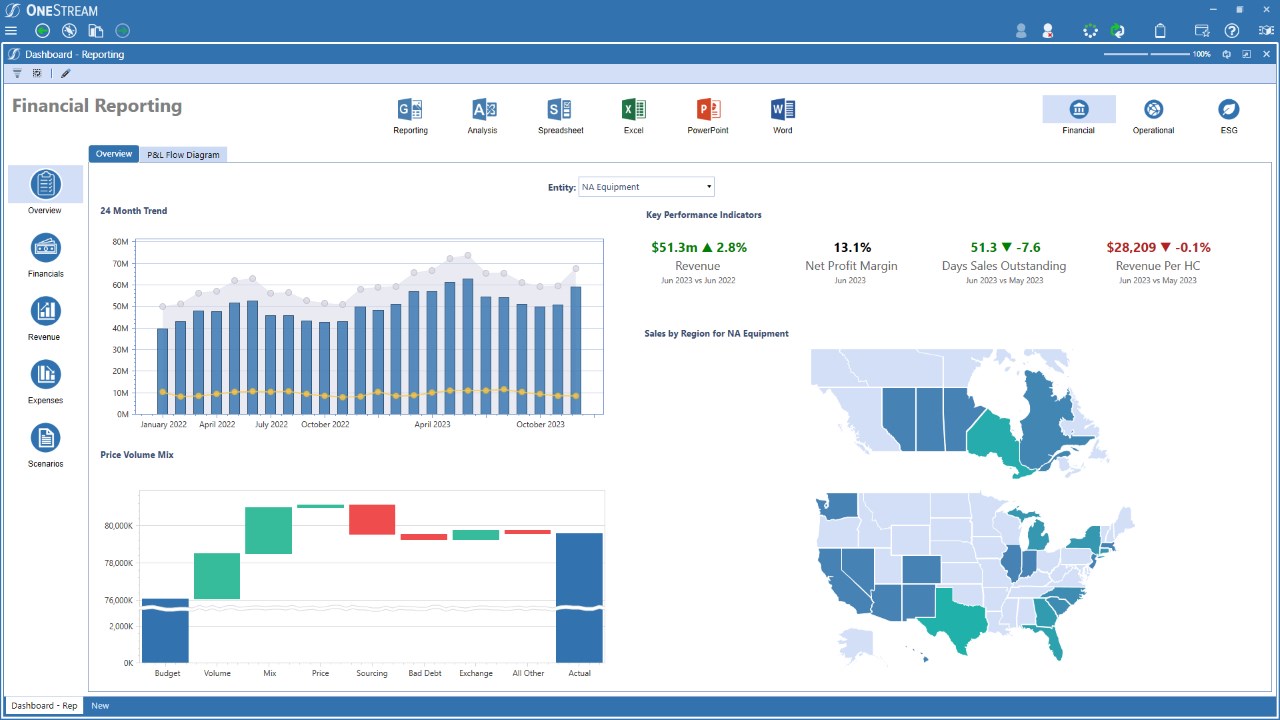Click the Word document icon
Screen dimensions: 1280x720
coord(782,110)
